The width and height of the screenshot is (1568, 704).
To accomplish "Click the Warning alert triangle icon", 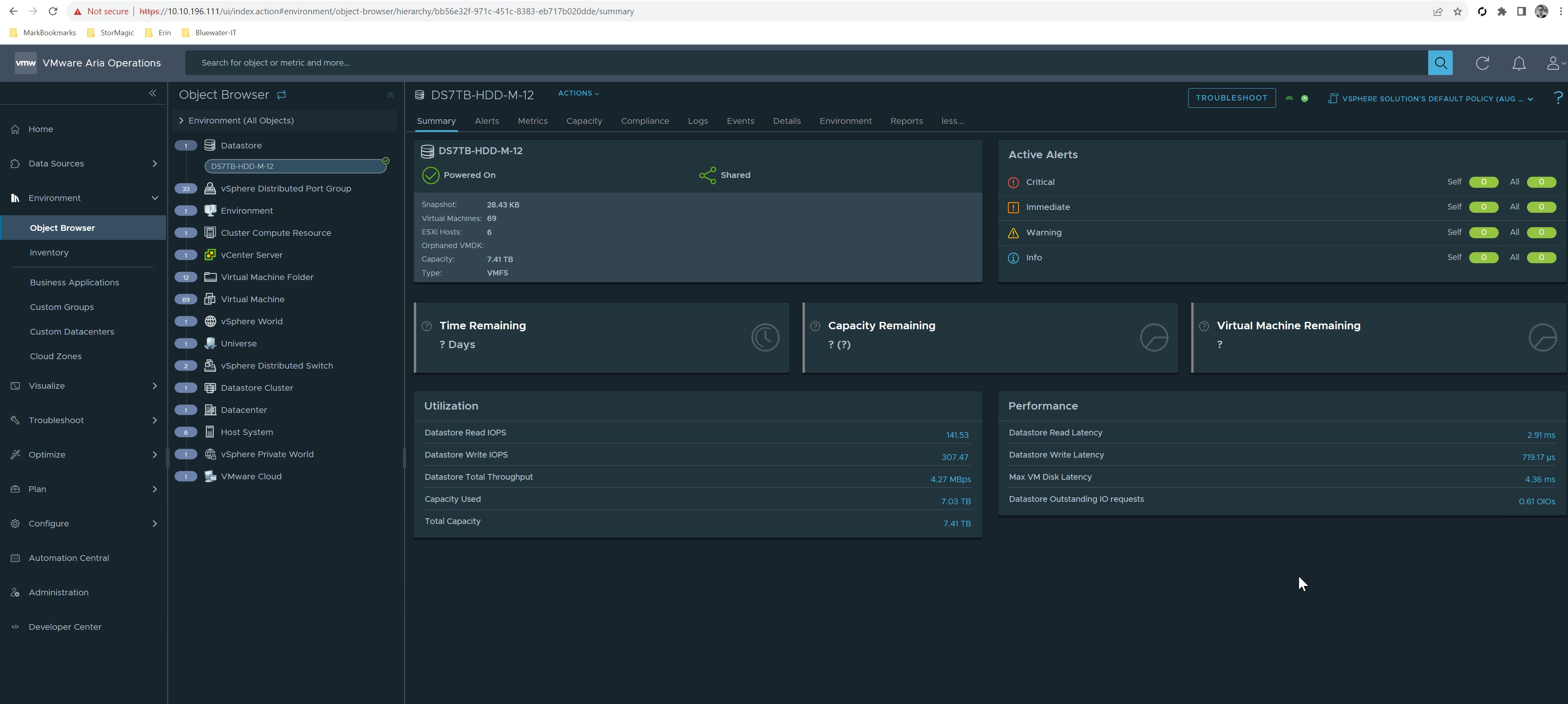I will click(1013, 233).
